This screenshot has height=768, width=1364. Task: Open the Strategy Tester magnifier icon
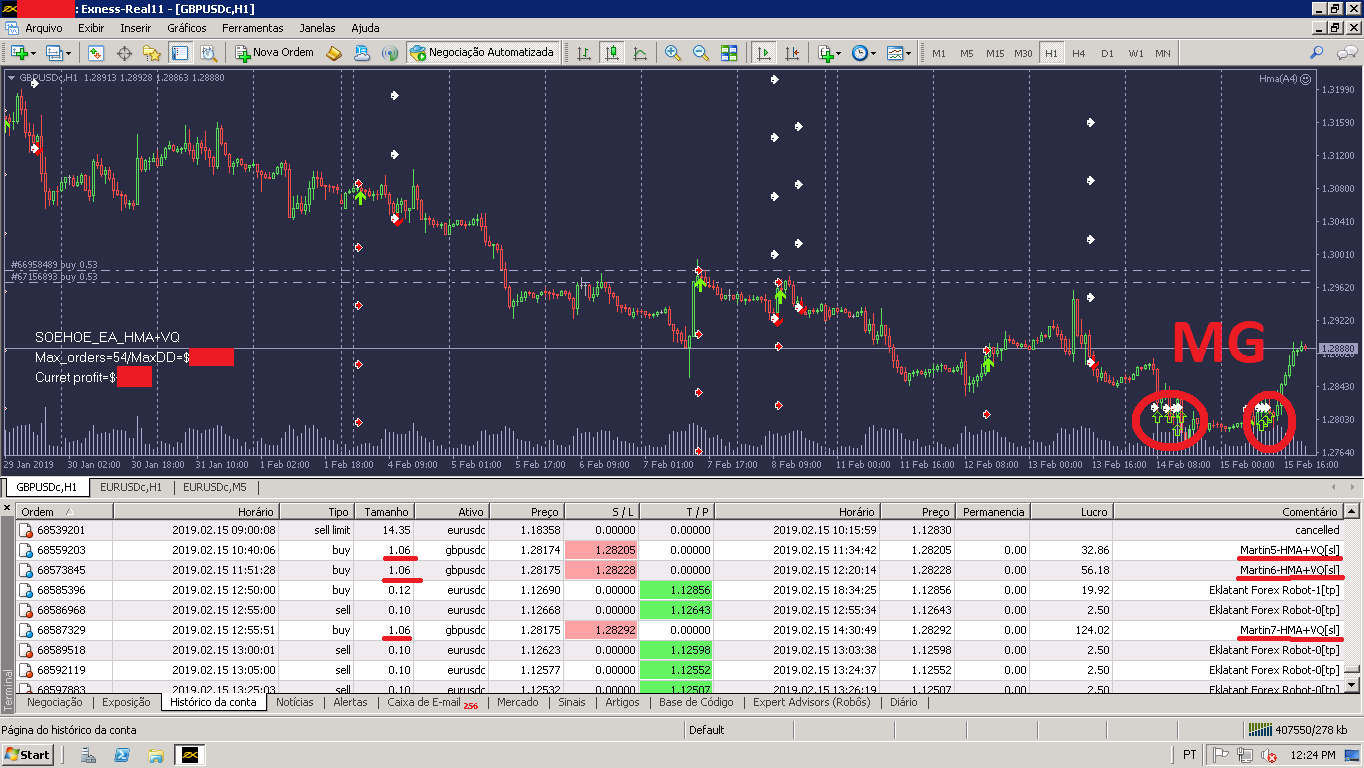pos(208,53)
